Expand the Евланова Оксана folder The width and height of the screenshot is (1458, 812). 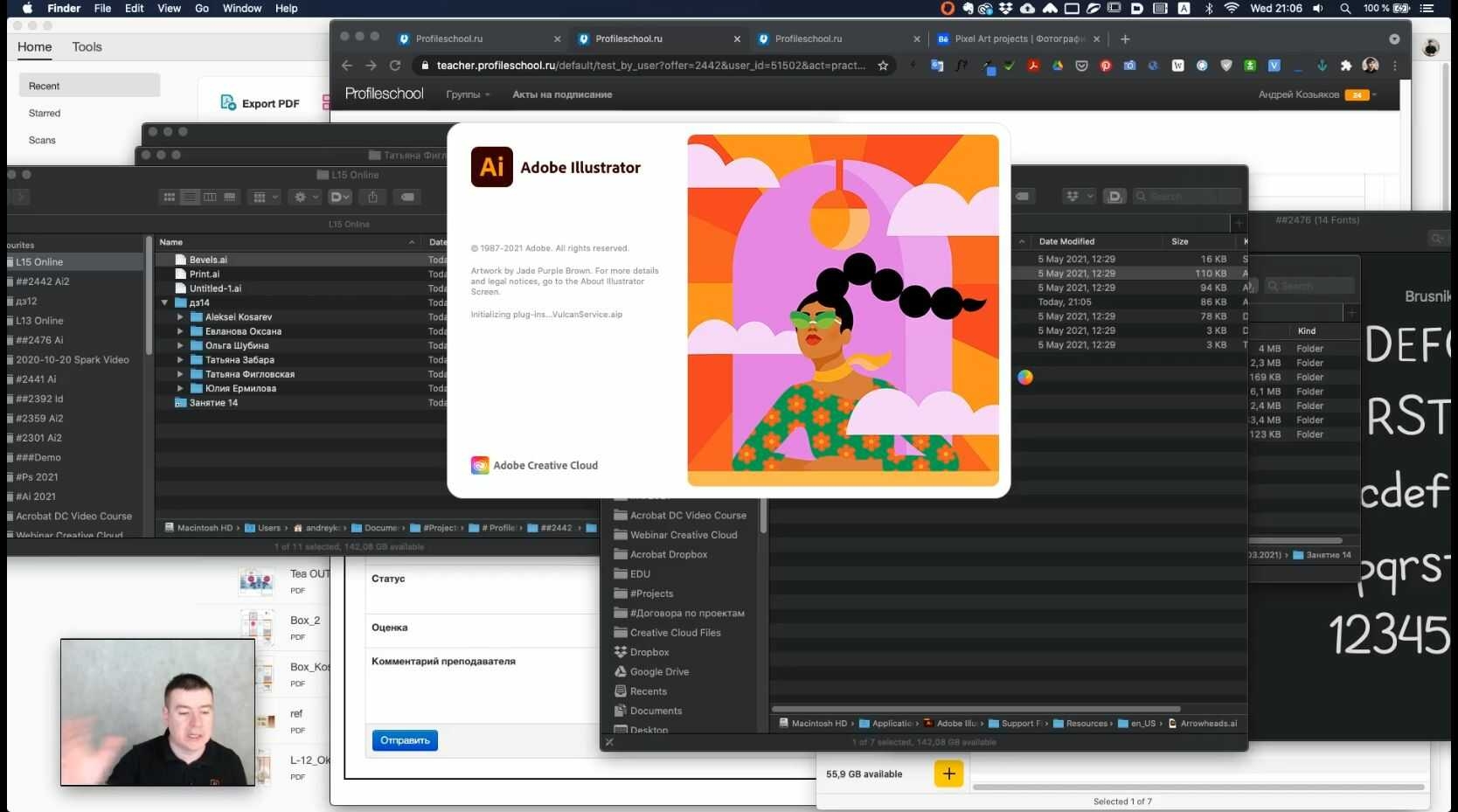click(180, 331)
